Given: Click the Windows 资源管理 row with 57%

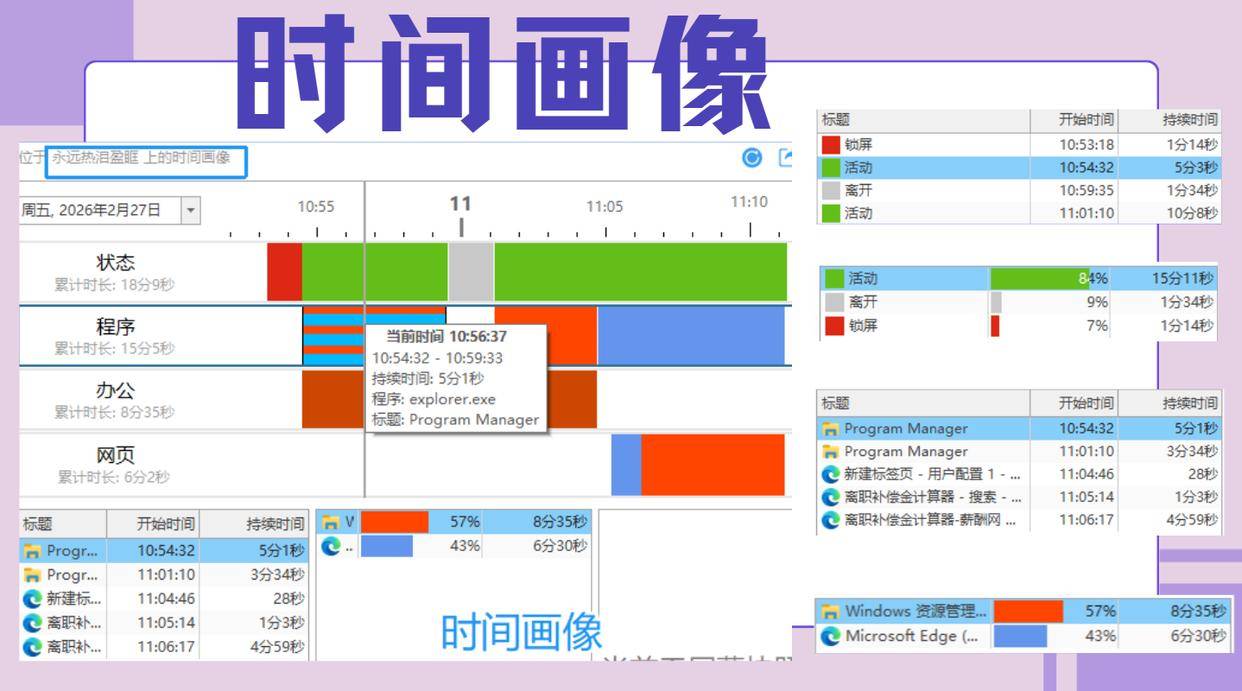Looking at the screenshot, I should pyautogui.click(x=1017, y=611).
